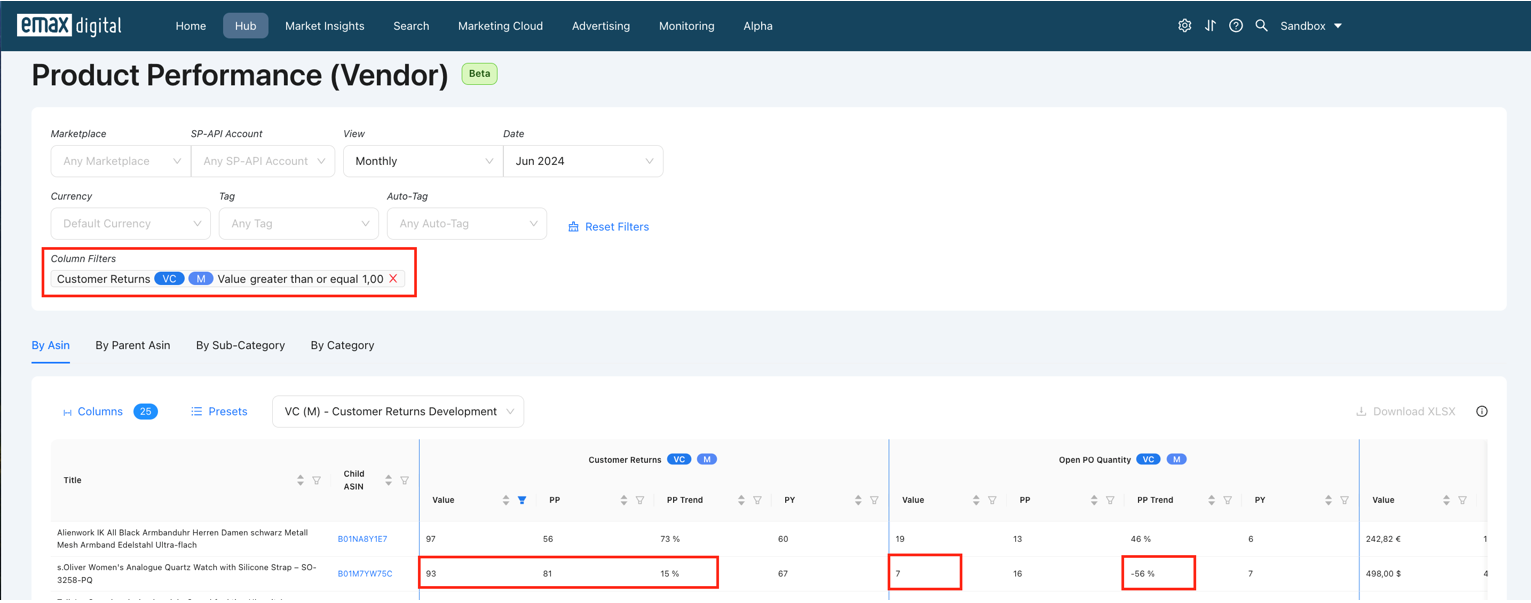This screenshot has height=603, width=1531.
Task: Click the emax digital logo
Action: click(x=69, y=25)
